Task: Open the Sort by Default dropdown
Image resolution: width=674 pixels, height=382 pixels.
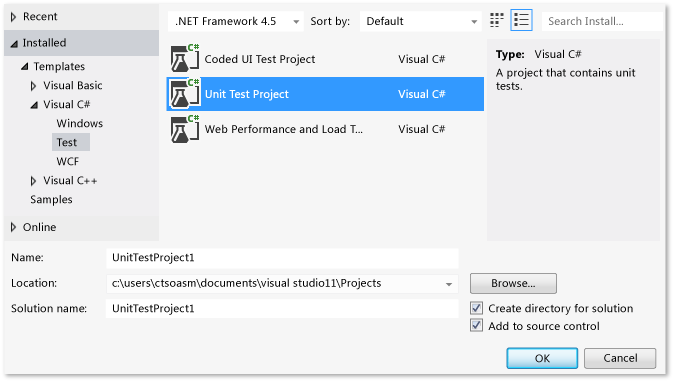Action: 420,21
